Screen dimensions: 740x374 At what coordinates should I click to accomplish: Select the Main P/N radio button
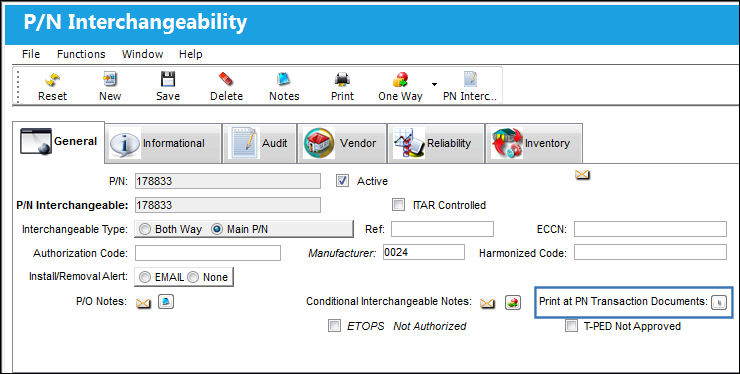point(218,230)
